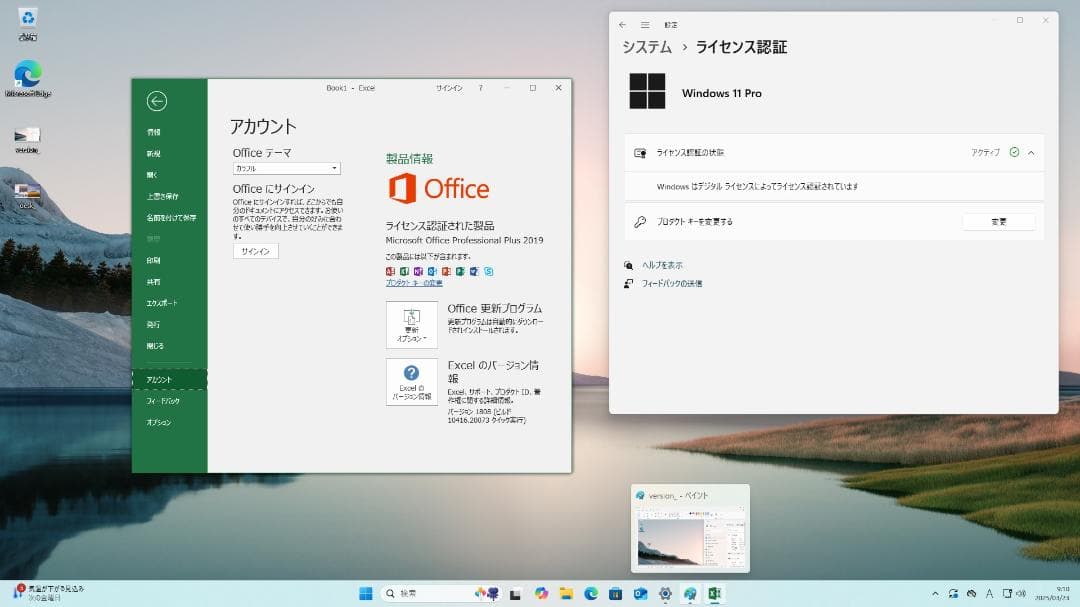Click the Word icon in the included products row
This screenshot has width=1080, height=607.
[474, 271]
